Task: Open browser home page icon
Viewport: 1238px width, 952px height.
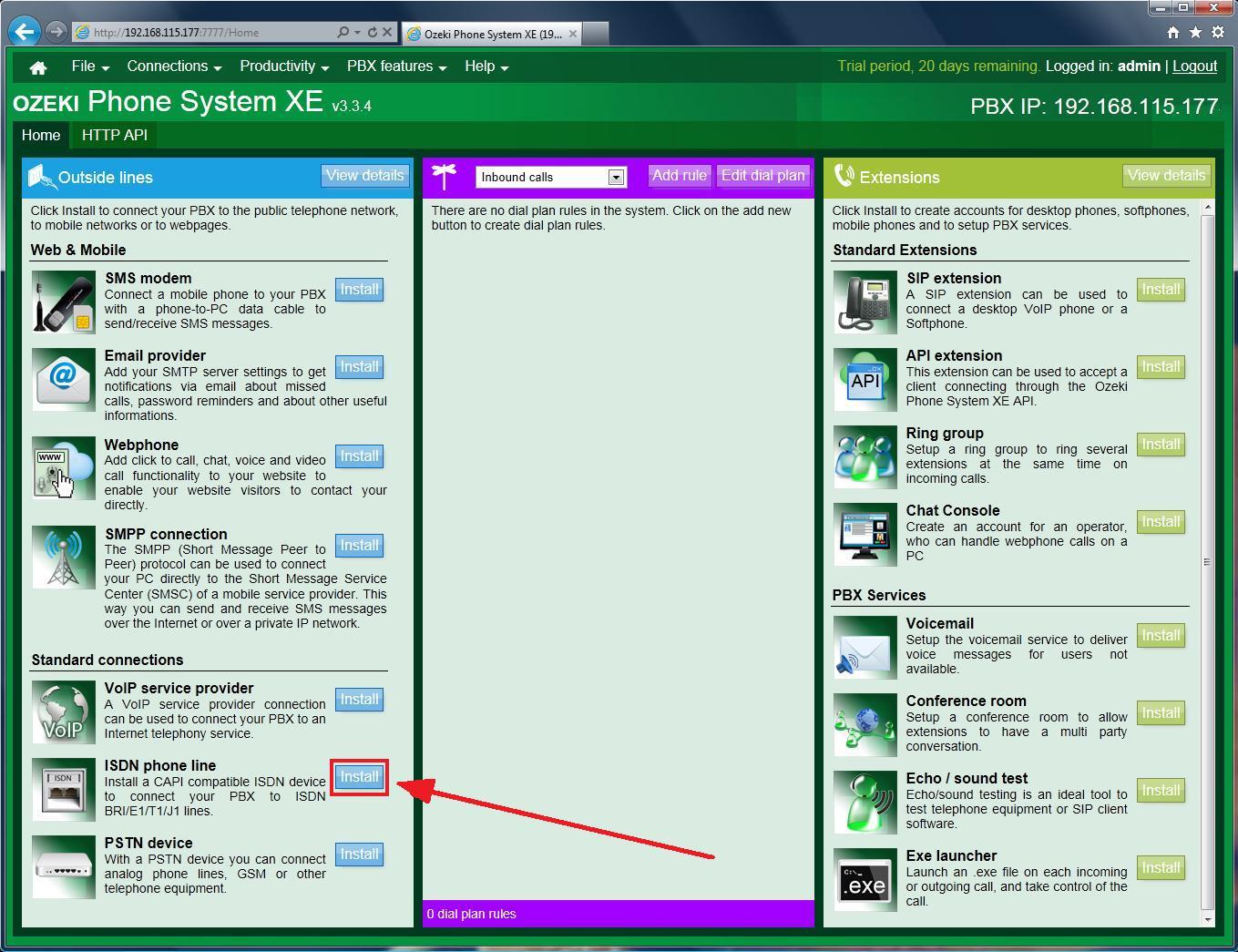Action: (x=1172, y=32)
